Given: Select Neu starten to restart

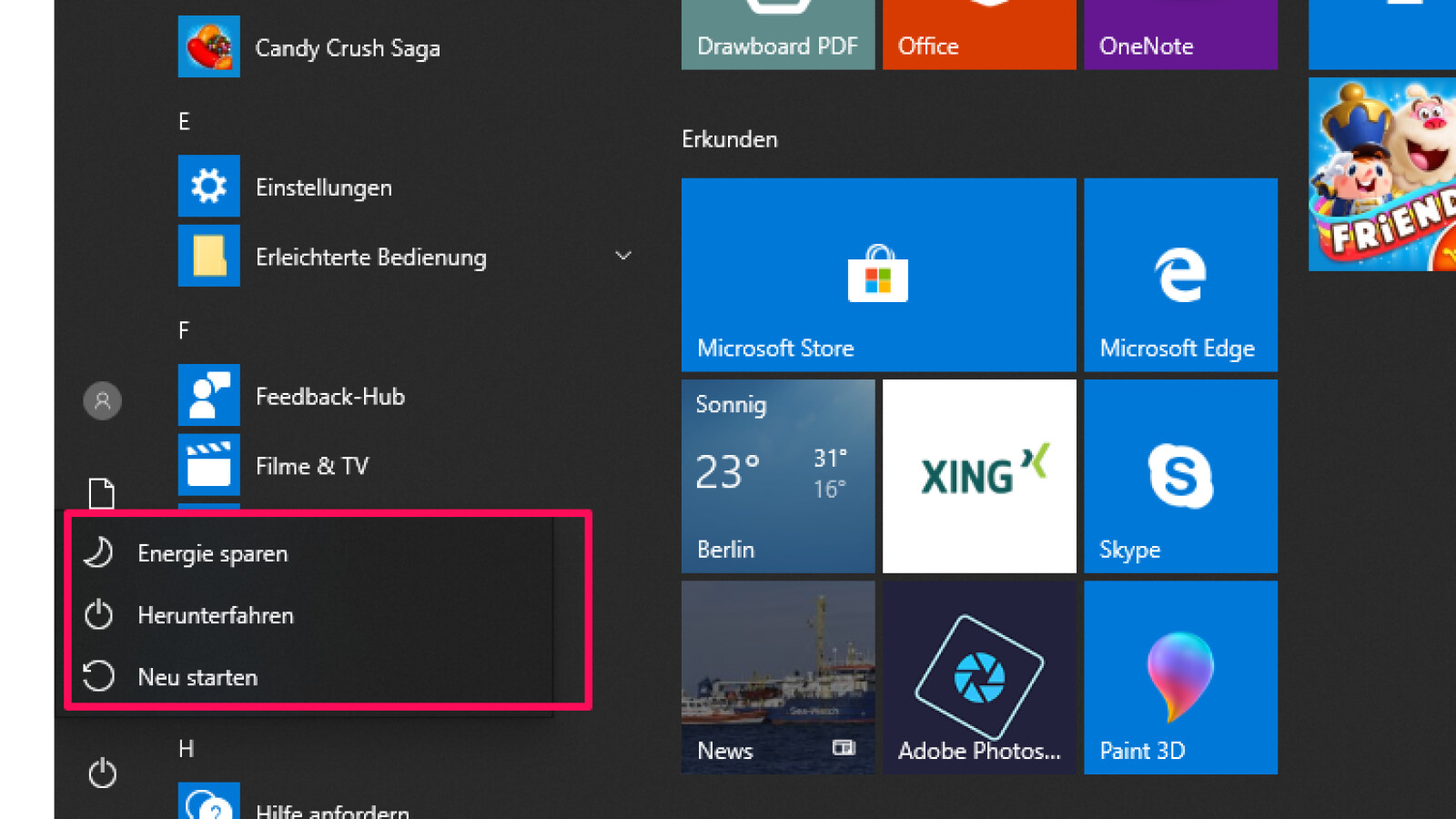Looking at the screenshot, I should 197,677.
